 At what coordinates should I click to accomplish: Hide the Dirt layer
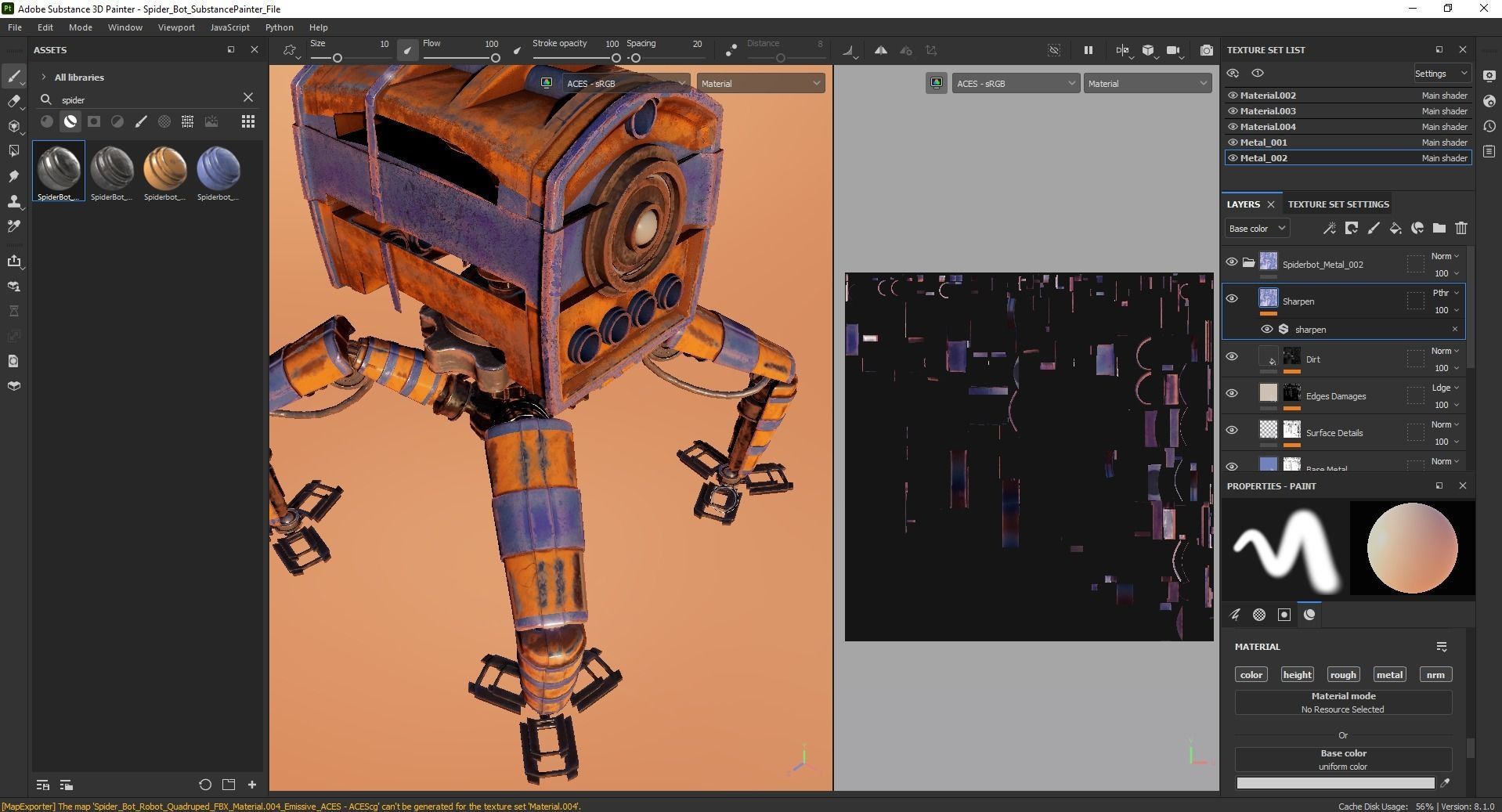1232,357
